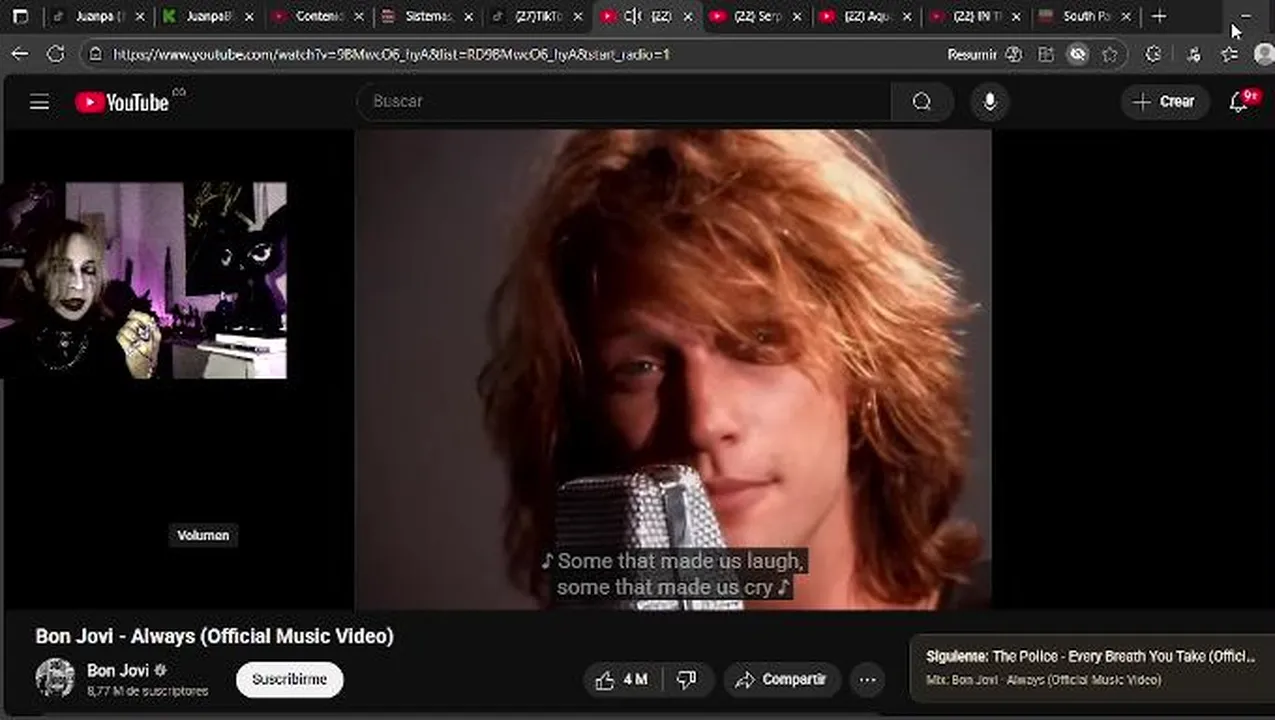Close the South Pa tab

1126,16
